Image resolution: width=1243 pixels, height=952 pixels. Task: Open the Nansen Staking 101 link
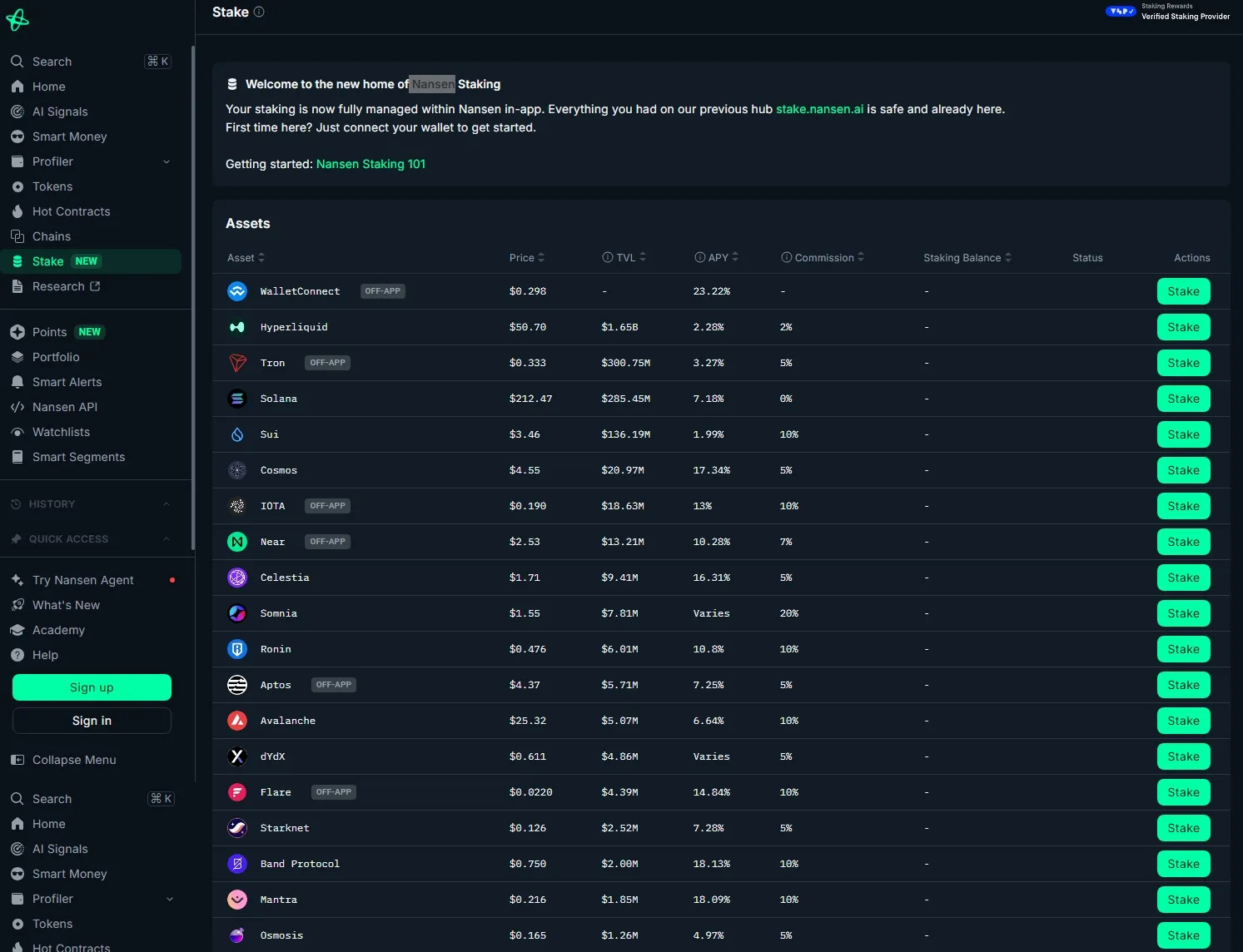coord(370,164)
